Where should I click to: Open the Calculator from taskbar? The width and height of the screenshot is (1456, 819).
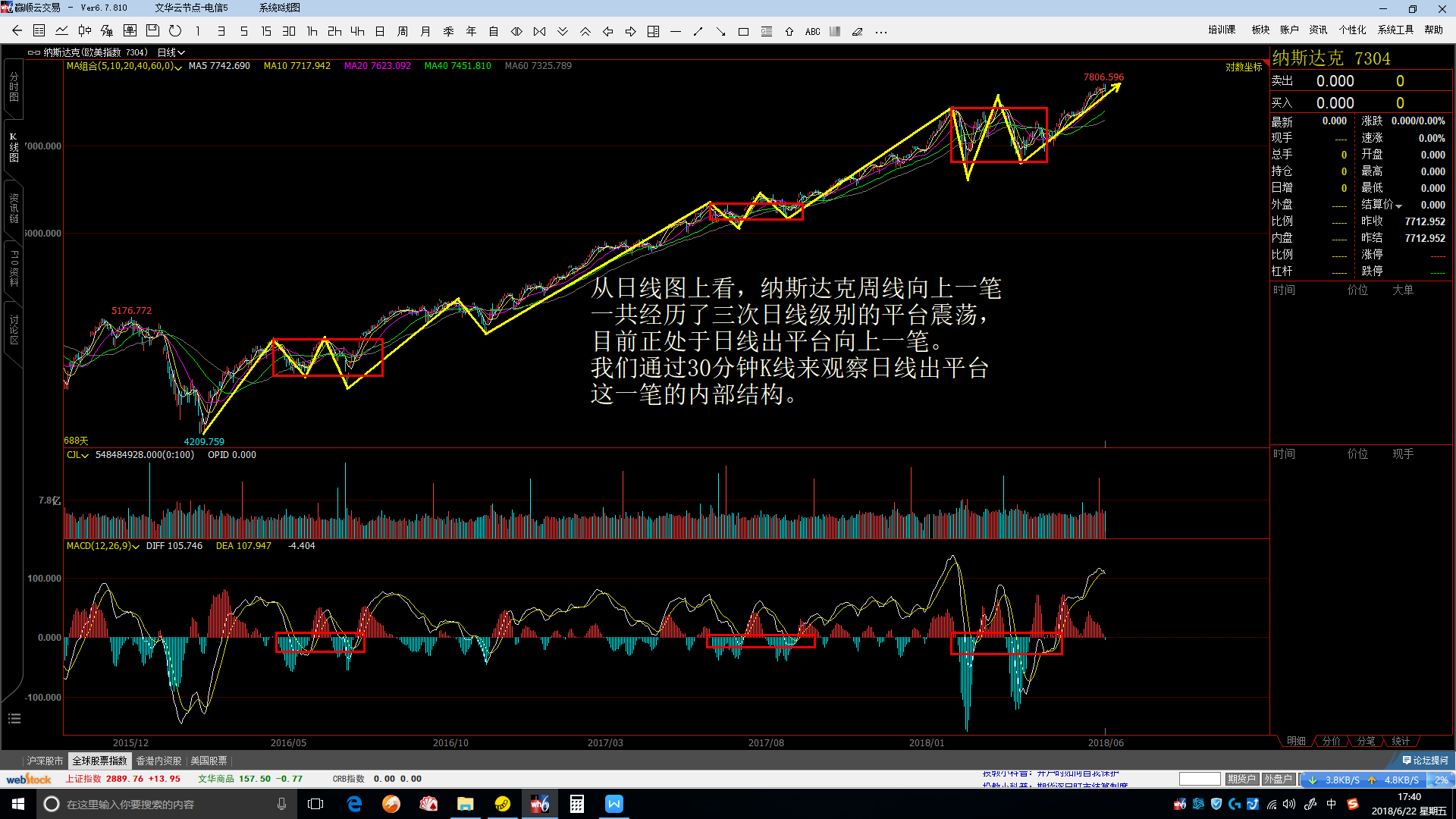coord(577,804)
